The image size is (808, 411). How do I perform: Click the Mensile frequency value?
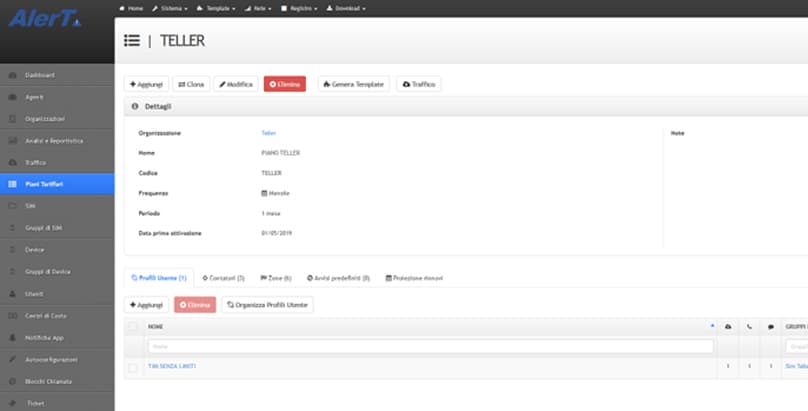[x=276, y=193]
